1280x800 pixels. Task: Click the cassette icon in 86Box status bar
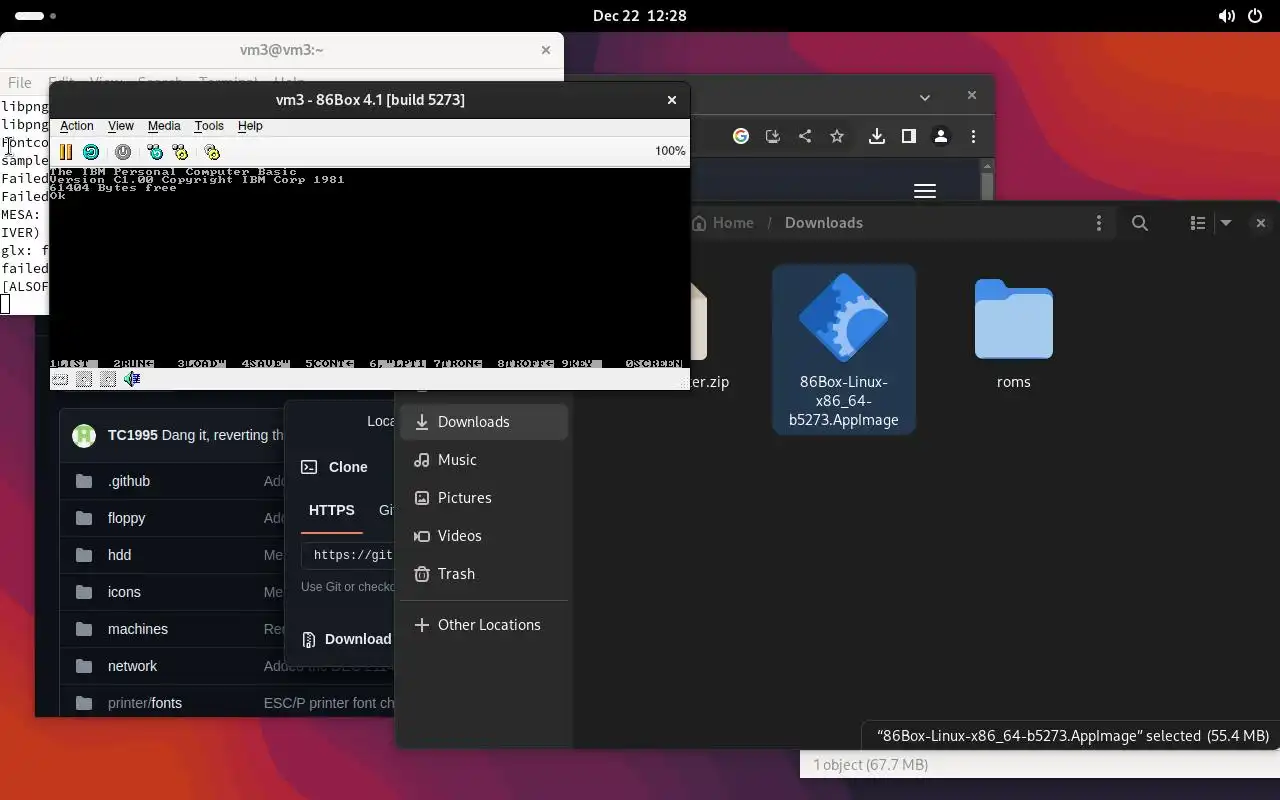coord(60,379)
